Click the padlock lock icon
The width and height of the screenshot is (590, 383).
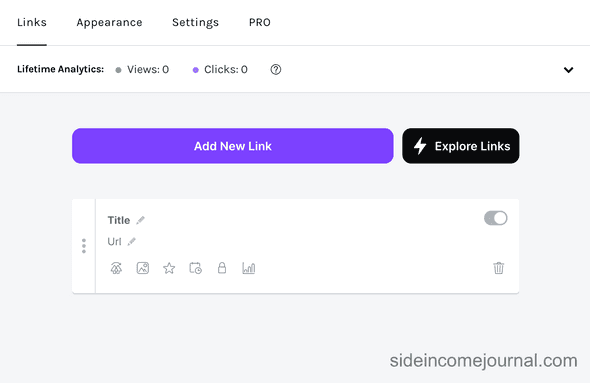click(x=222, y=268)
